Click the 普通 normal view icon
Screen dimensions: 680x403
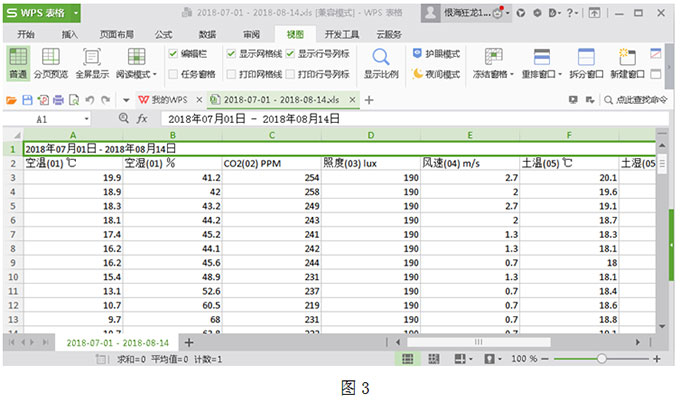tap(18, 62)
